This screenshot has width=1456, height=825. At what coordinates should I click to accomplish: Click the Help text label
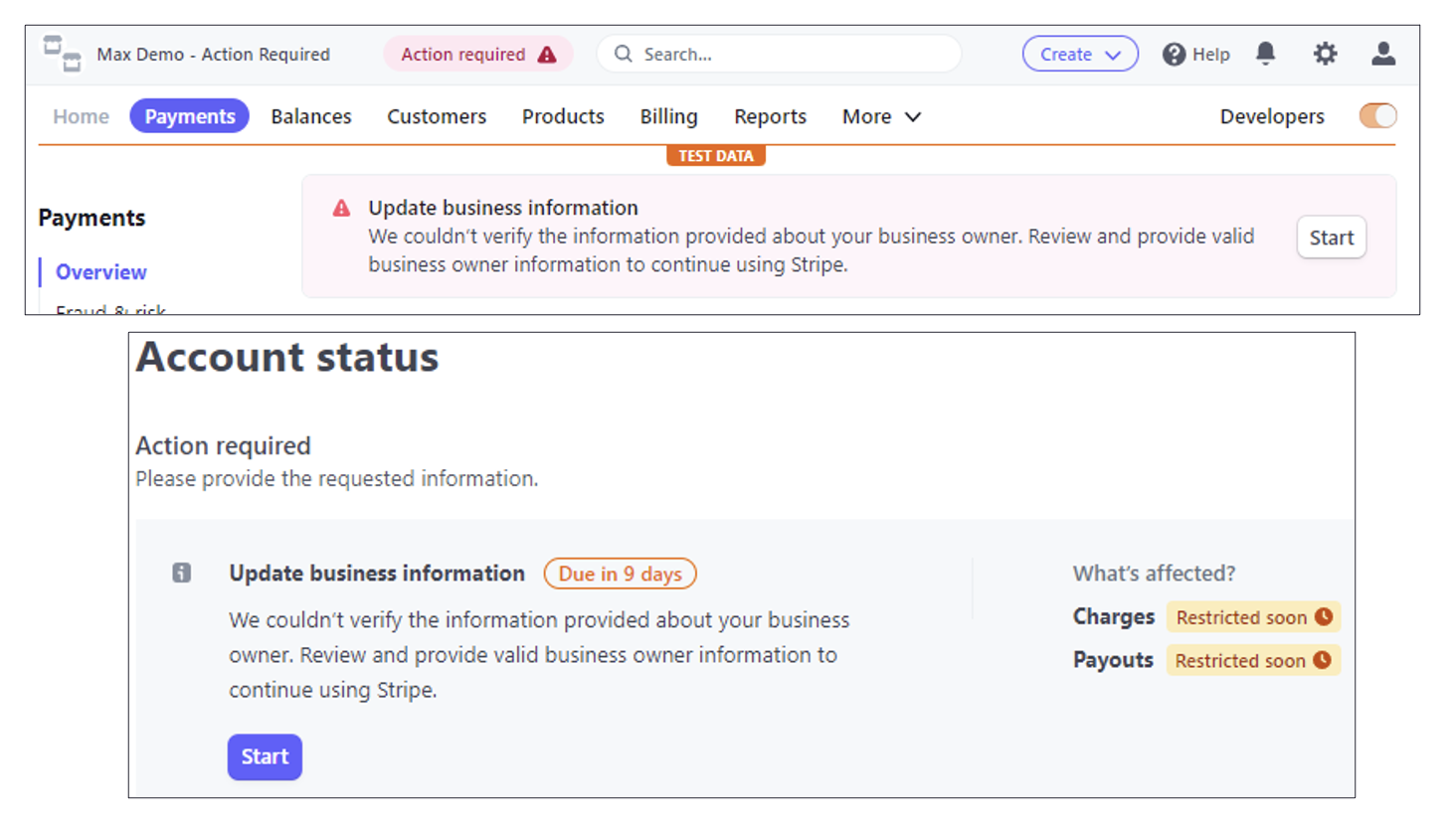coord(1211,55)
